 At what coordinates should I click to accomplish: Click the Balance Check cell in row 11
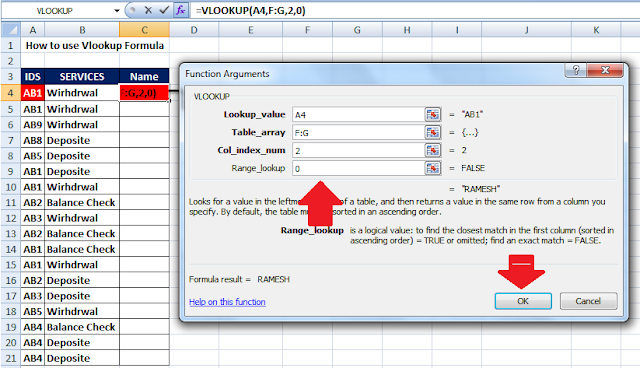[82, 203]
